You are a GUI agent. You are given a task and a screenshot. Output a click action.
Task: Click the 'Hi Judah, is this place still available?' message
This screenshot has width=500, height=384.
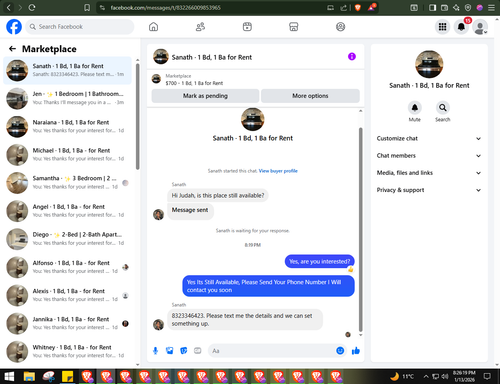click(x=218, y=195)
